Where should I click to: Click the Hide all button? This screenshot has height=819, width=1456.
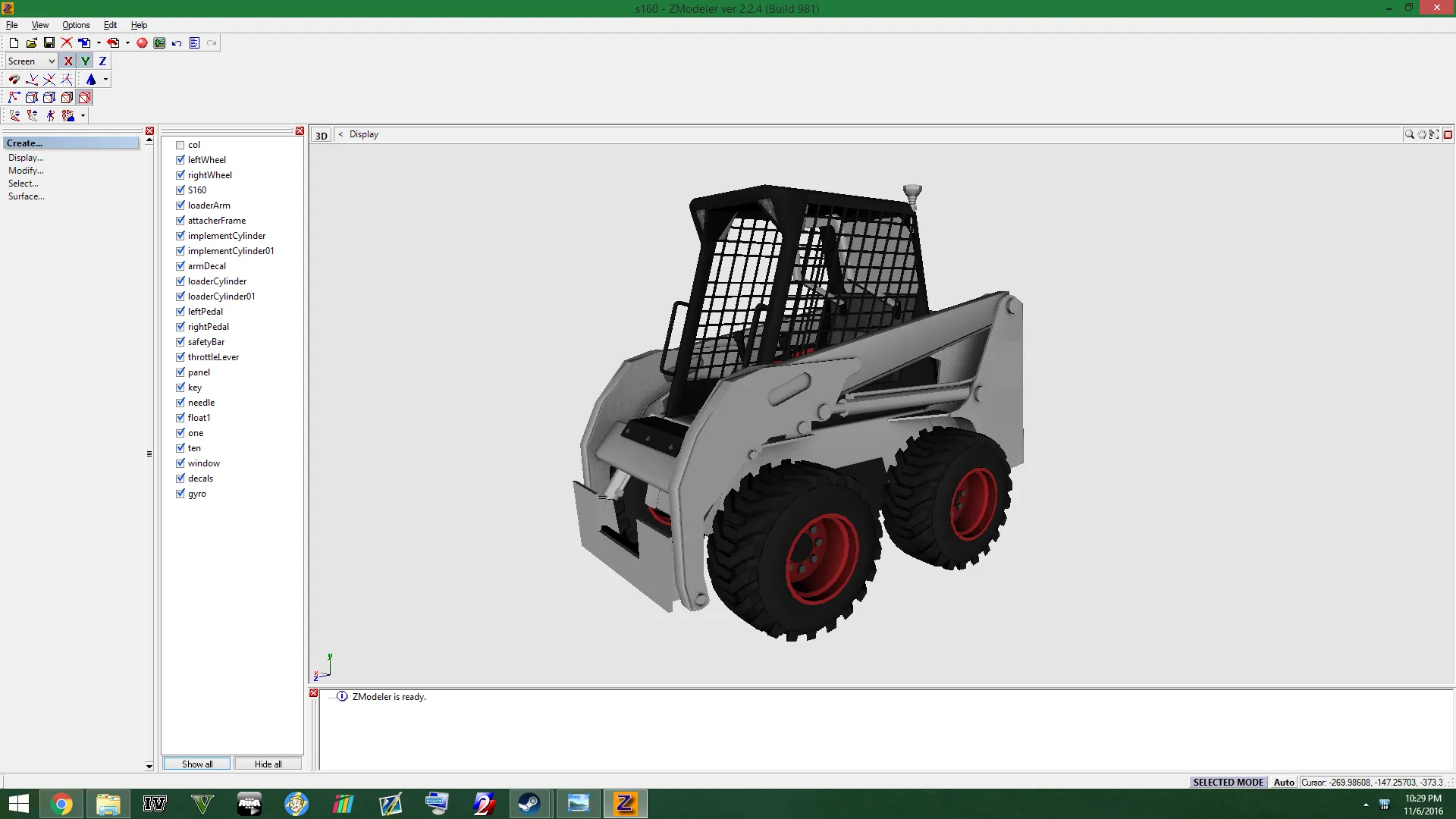[268, 764]
